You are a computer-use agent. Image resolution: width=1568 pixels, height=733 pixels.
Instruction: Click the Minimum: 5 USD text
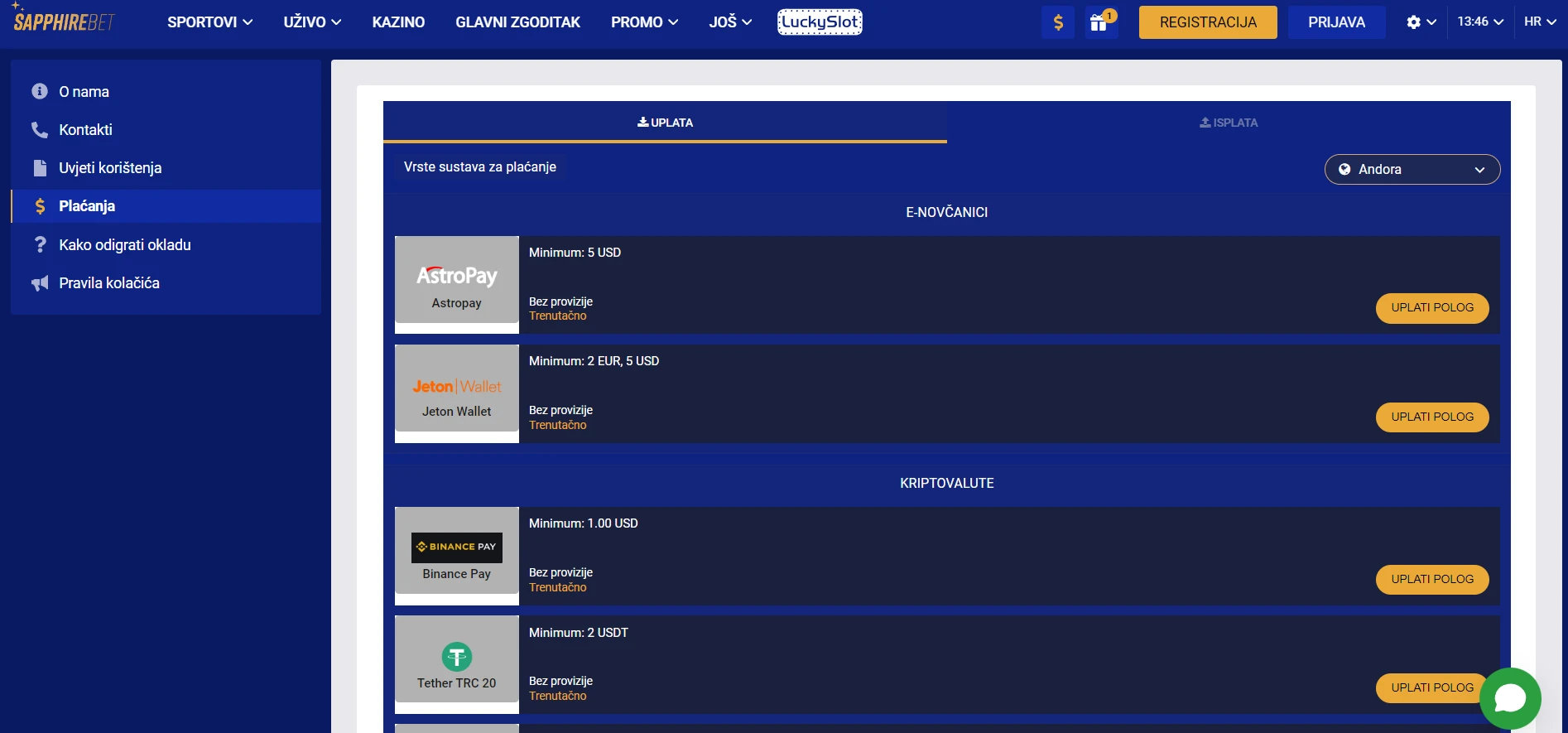click(x=575, y=253)
